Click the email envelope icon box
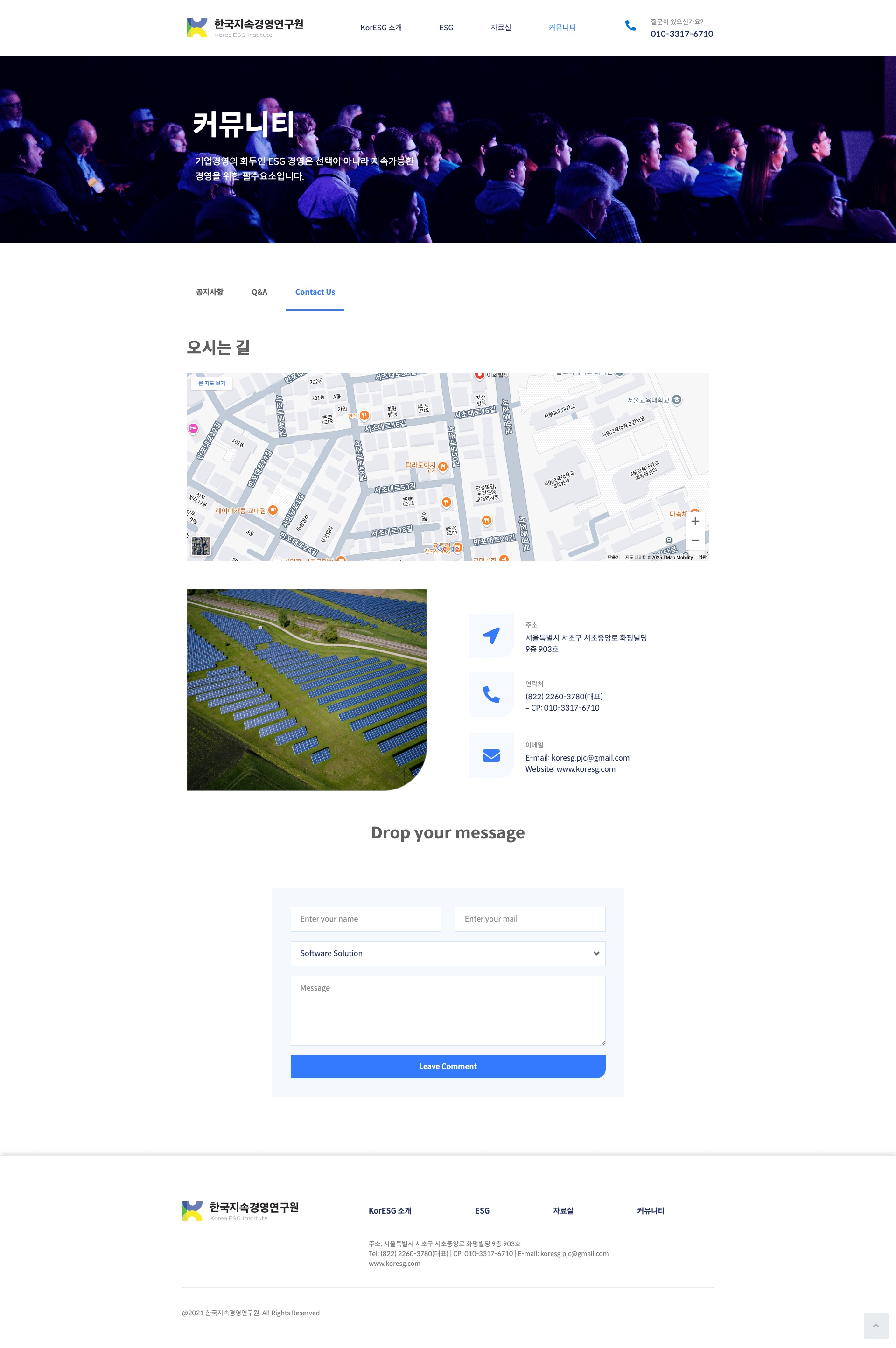 [x=491, y=756]
